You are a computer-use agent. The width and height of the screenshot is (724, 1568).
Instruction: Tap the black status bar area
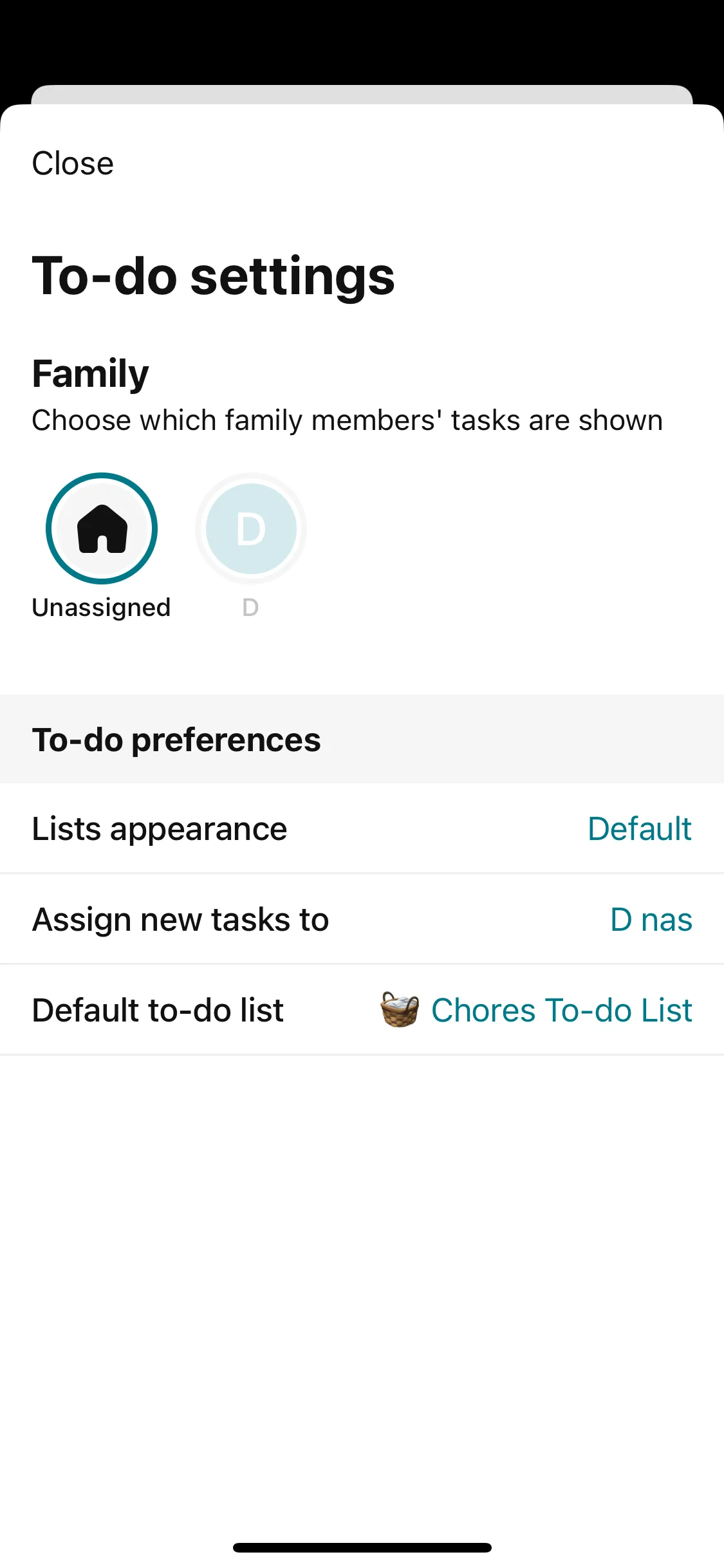[362, 39]
